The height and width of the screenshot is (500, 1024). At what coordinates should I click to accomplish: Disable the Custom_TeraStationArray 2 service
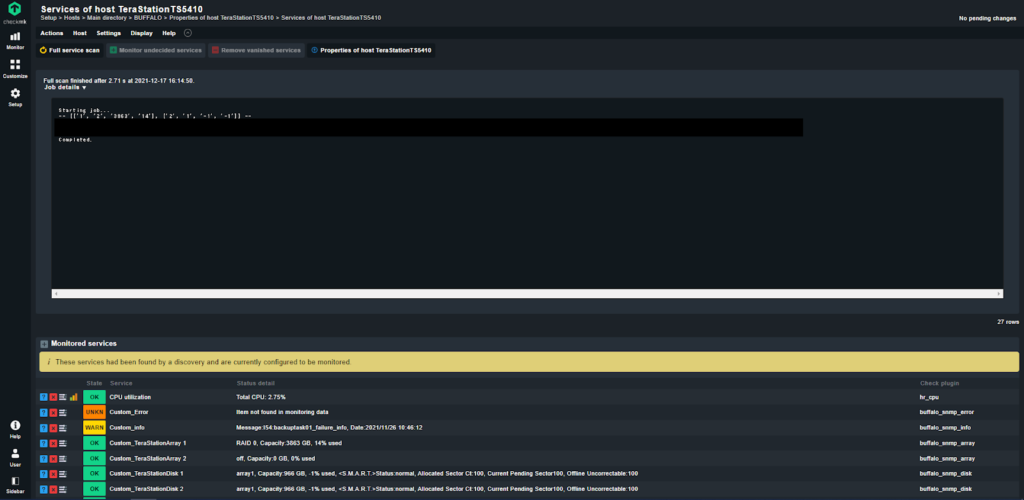54,458
